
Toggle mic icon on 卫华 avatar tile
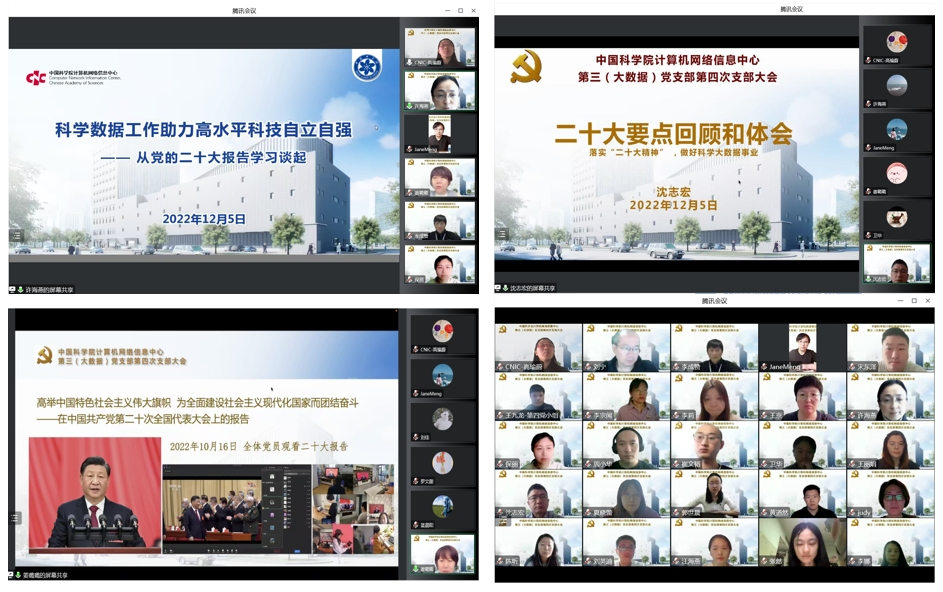coord(869,236)
